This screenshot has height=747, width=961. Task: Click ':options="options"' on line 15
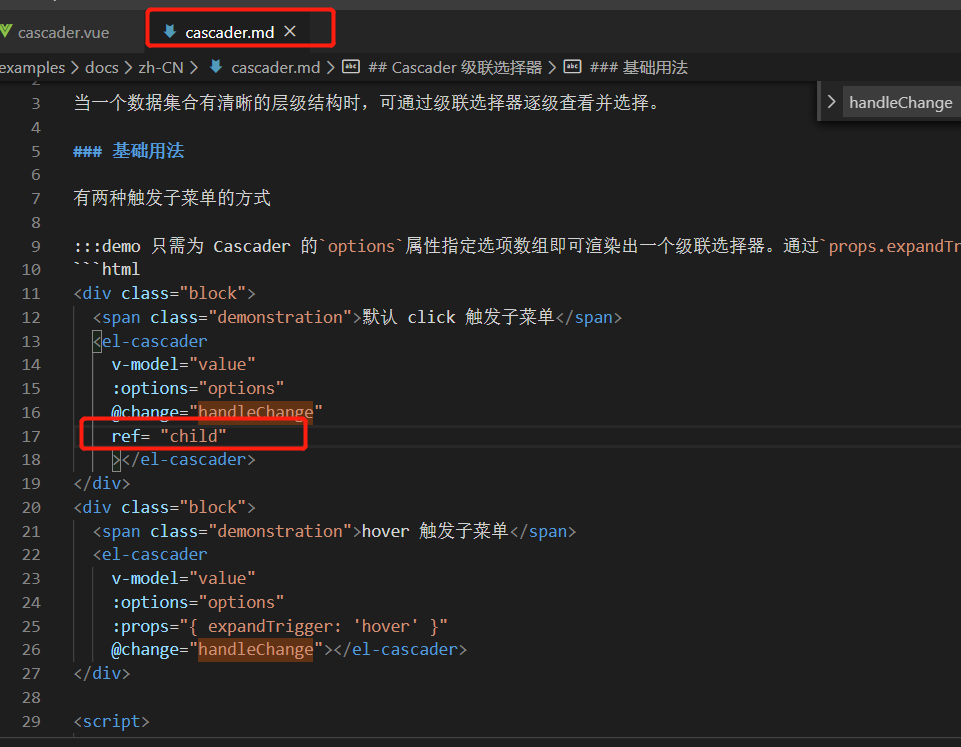pos(198,389)
